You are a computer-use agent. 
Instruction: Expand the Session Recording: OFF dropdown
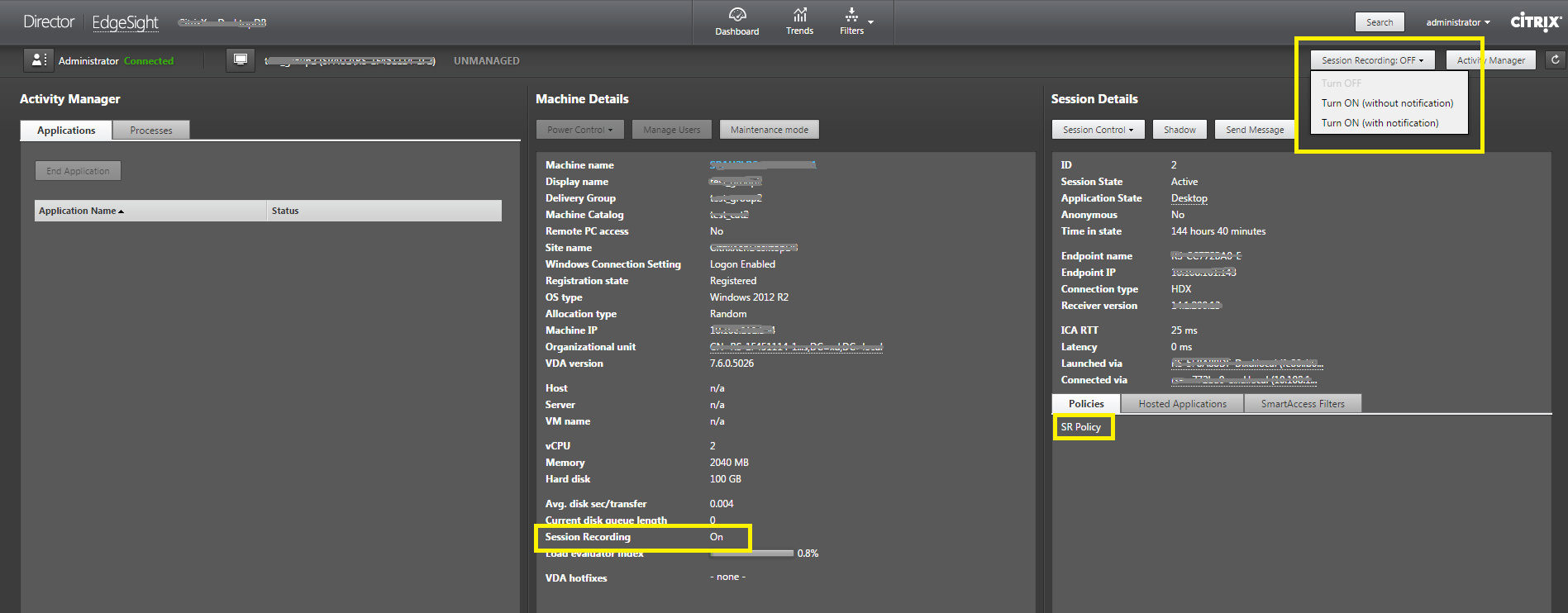[1371, 60]
